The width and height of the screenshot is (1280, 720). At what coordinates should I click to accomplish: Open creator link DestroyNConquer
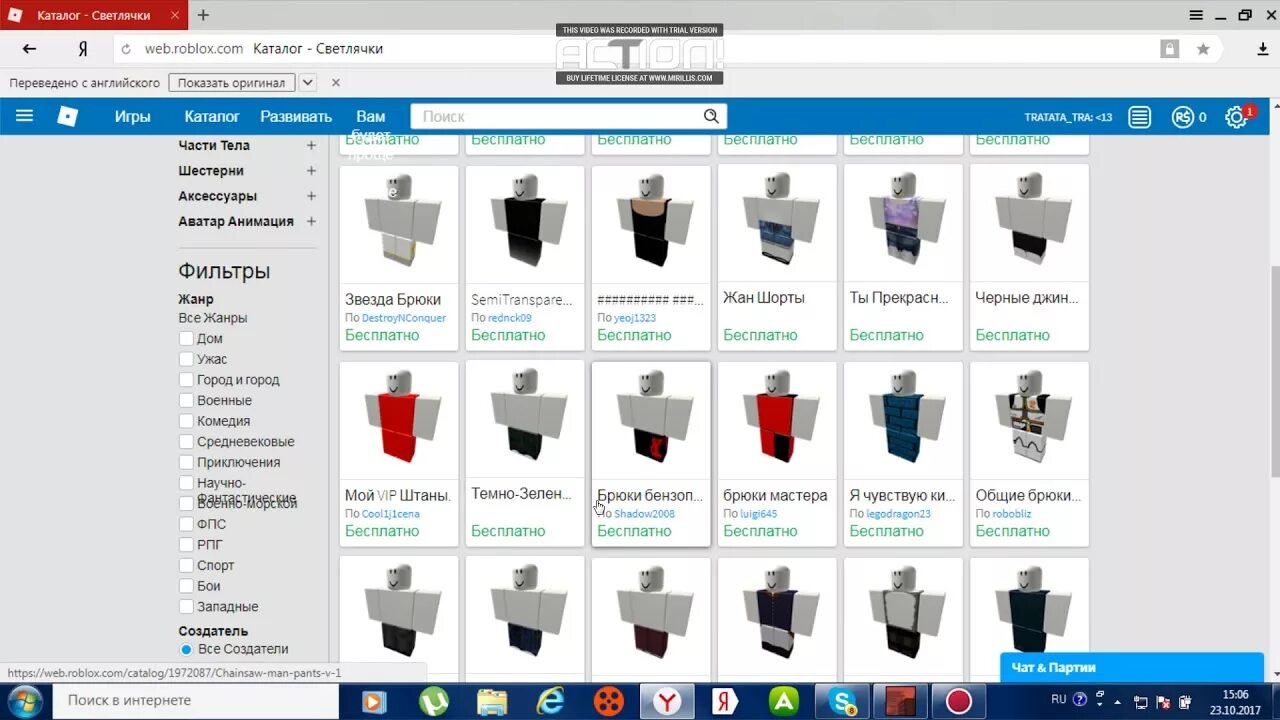tap(404, 318)
